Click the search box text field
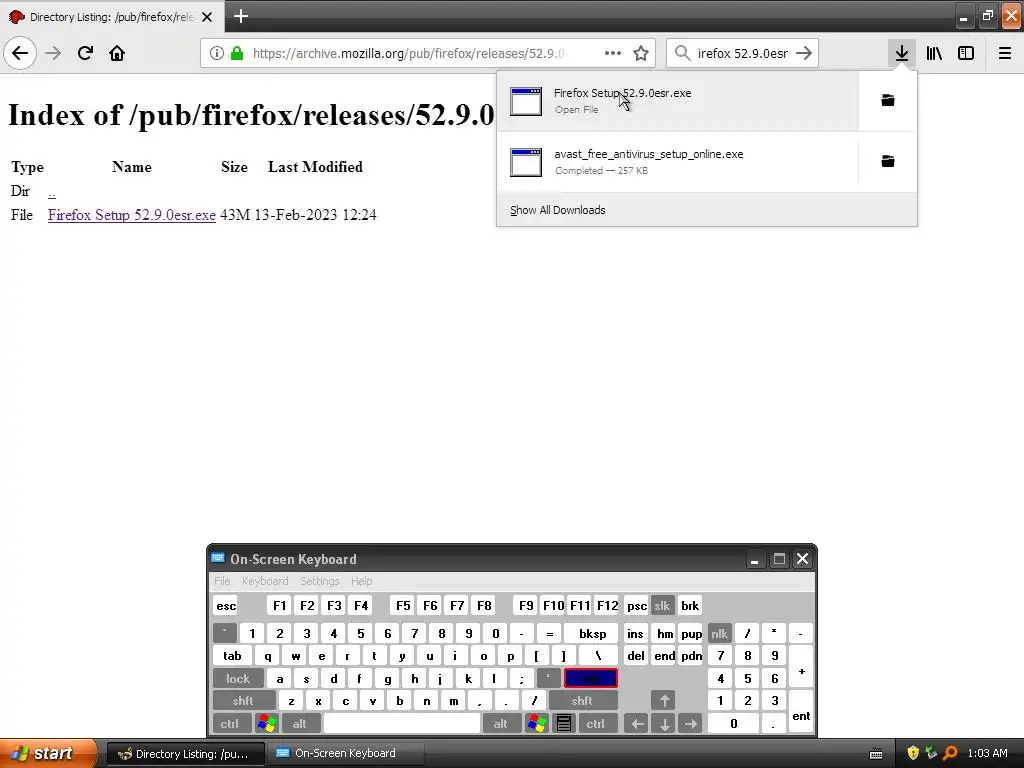The width and height of the screenshot is (1024, 768). point(743,53)
